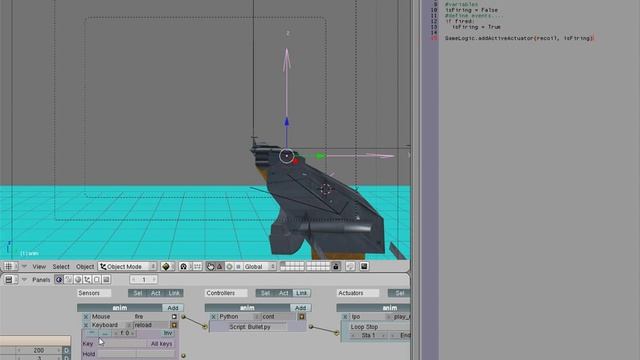Open the Global orientation dropdown
The width and height of the screenshot is (640, 360).
pyautogui.click(x=260, y=267)
